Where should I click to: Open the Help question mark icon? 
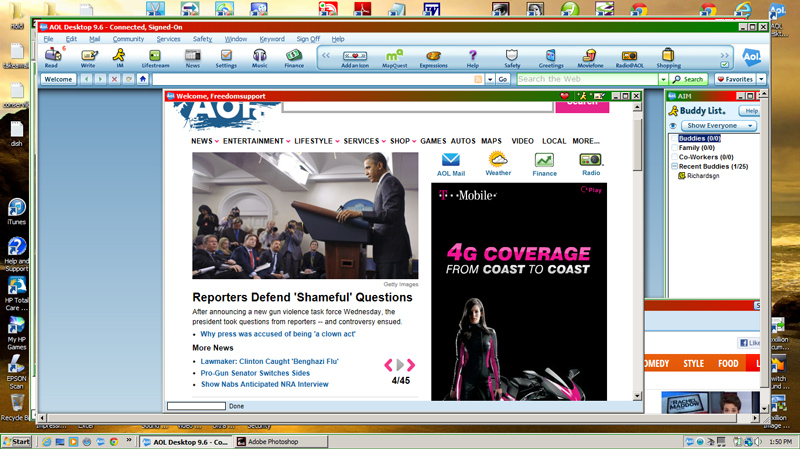[472, 59]
